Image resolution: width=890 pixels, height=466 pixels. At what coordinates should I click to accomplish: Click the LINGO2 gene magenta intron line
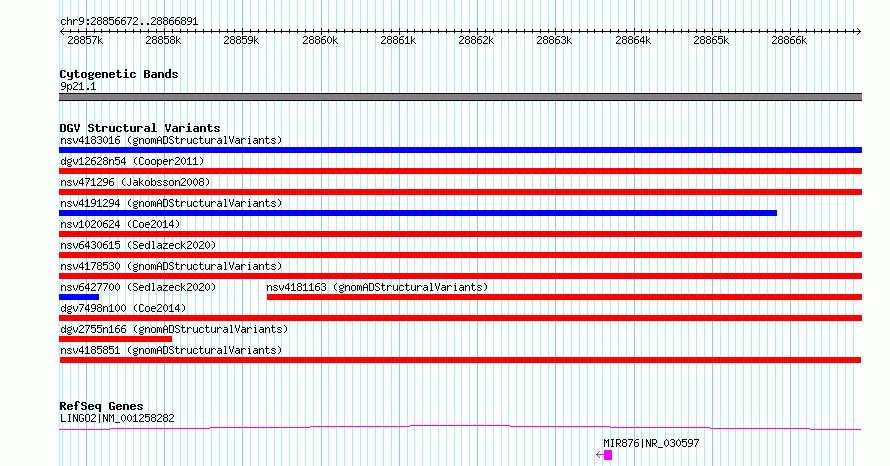[460, 427]
